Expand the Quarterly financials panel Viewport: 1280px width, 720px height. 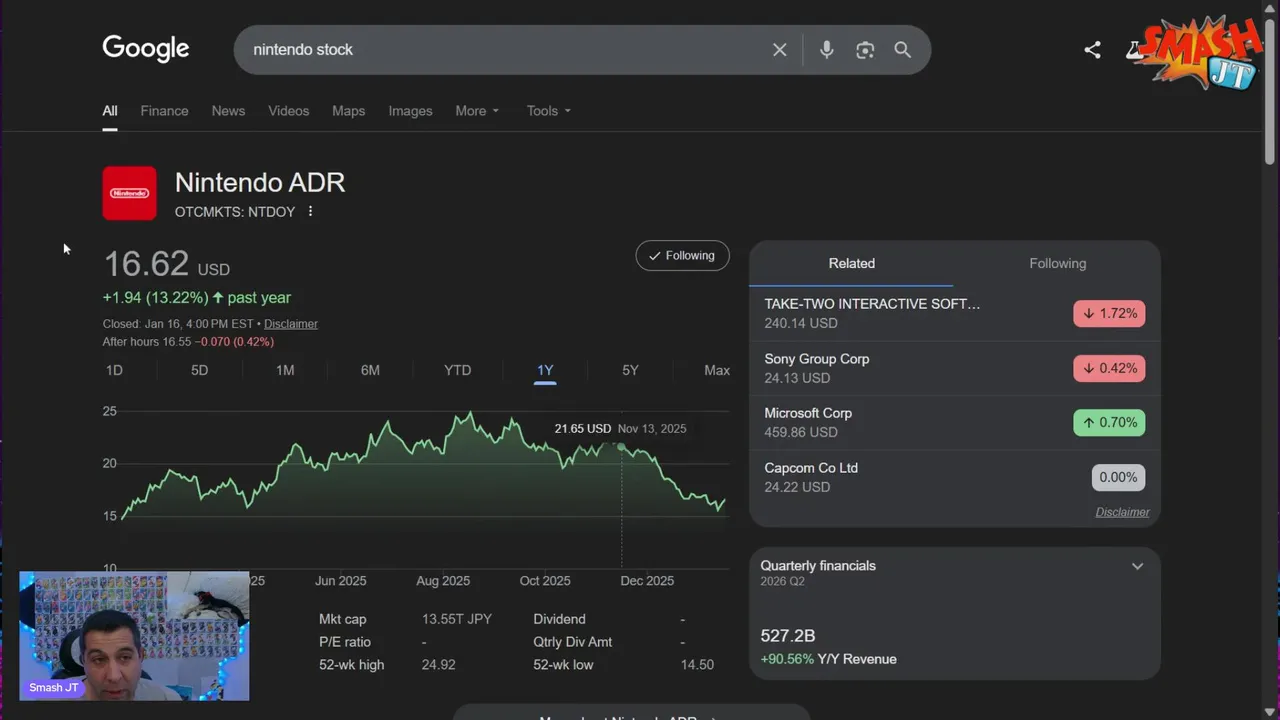click(x=1137, y=566)
